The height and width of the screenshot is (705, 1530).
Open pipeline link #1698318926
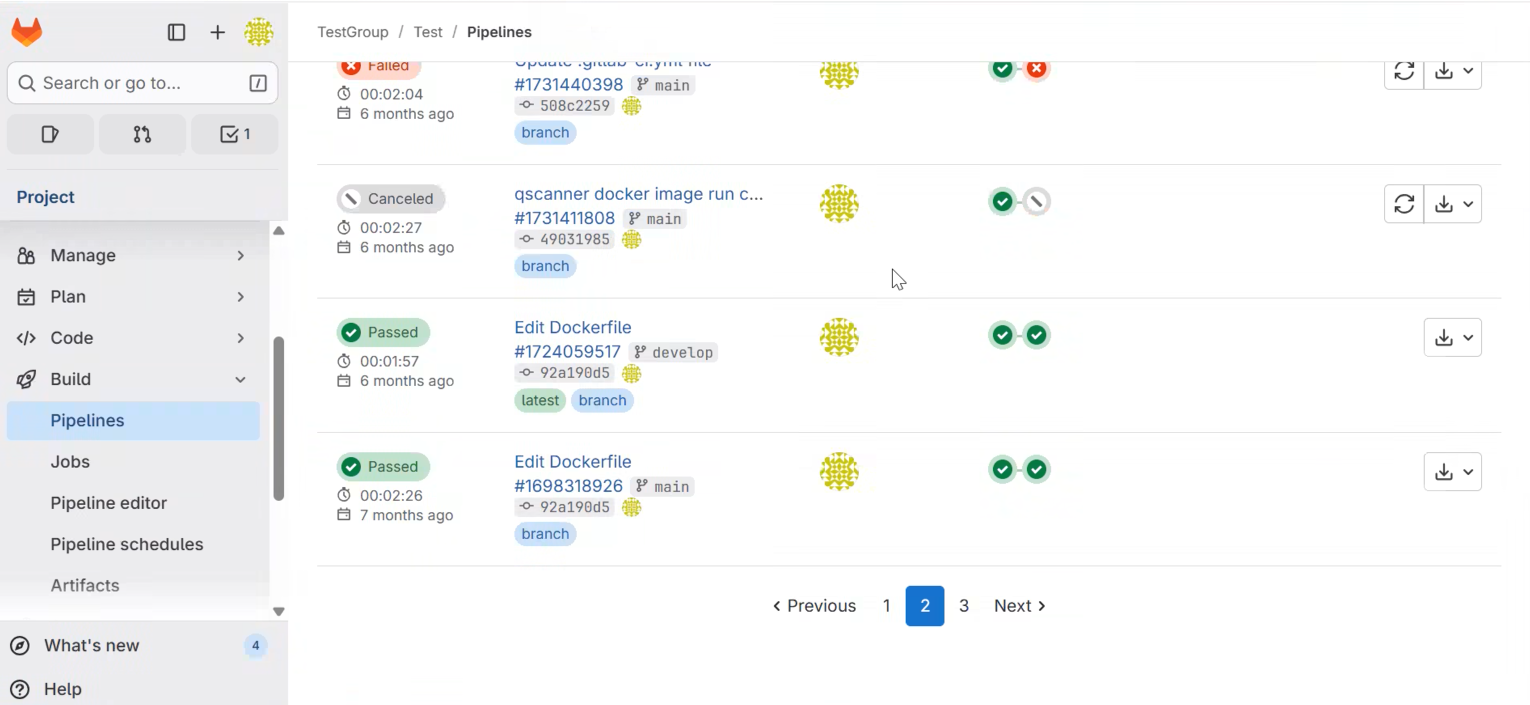569,486
